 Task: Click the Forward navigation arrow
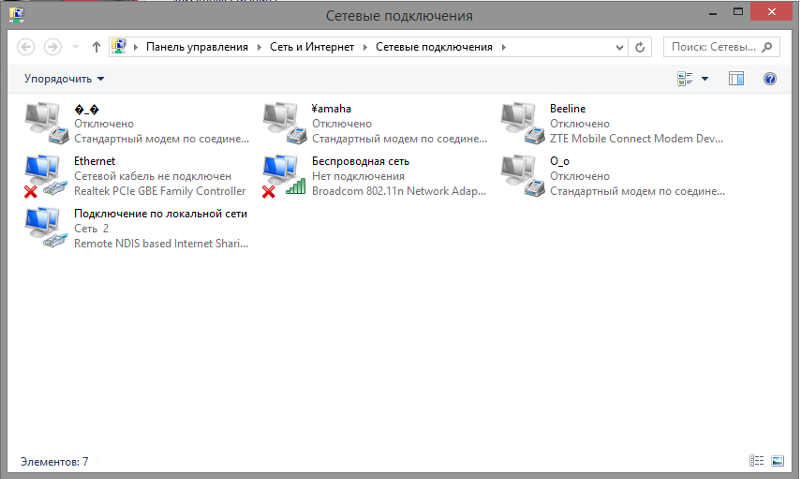coord(53,47)
